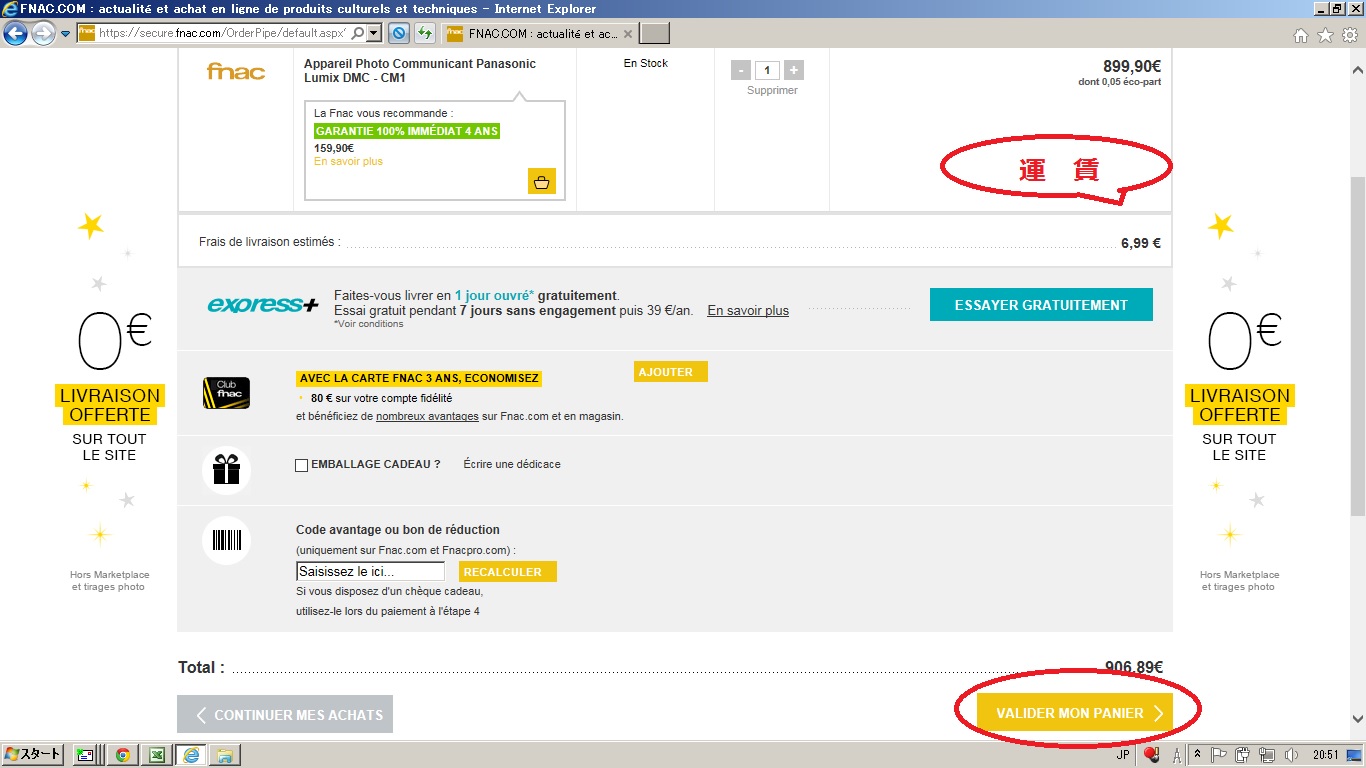Click the power plug tray icon
The image size is (1366, 768).
coord(1243,755)
